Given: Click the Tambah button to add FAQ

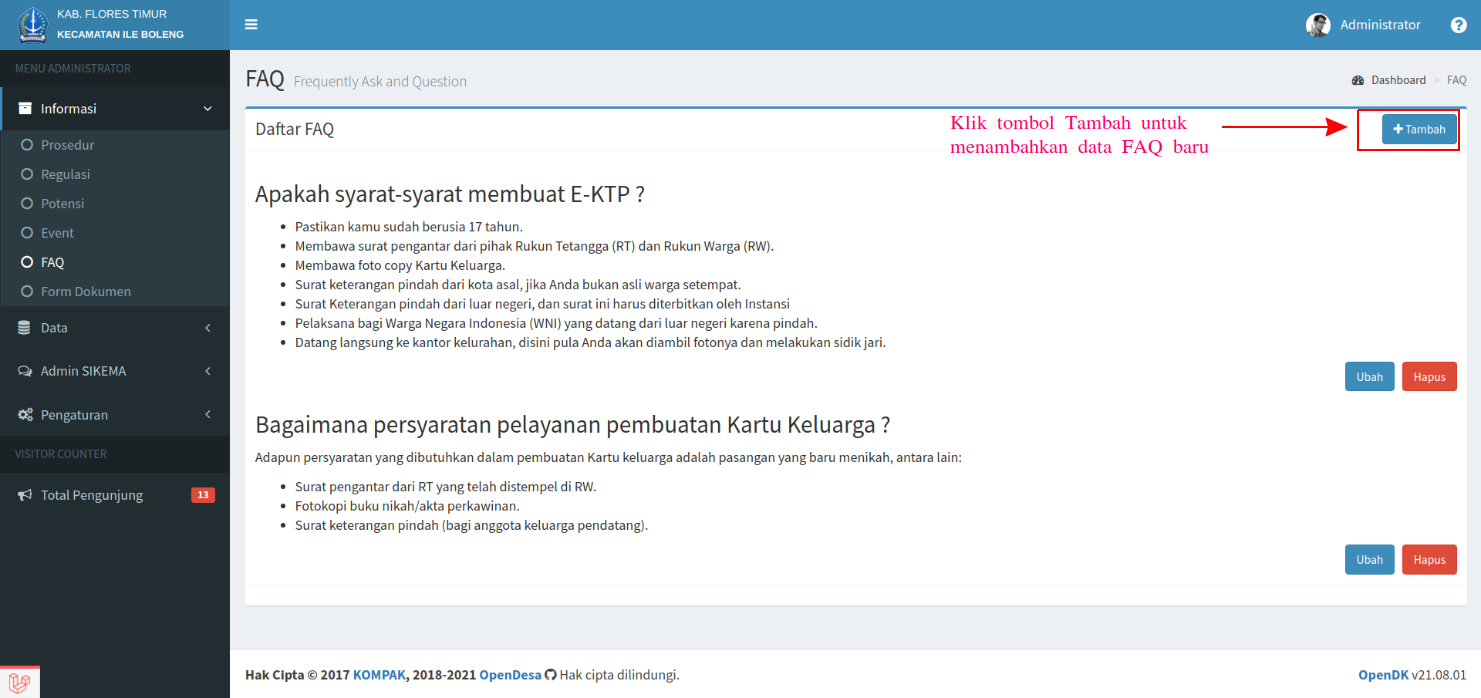Looking at the screenshot, I should click(1419, 128).
